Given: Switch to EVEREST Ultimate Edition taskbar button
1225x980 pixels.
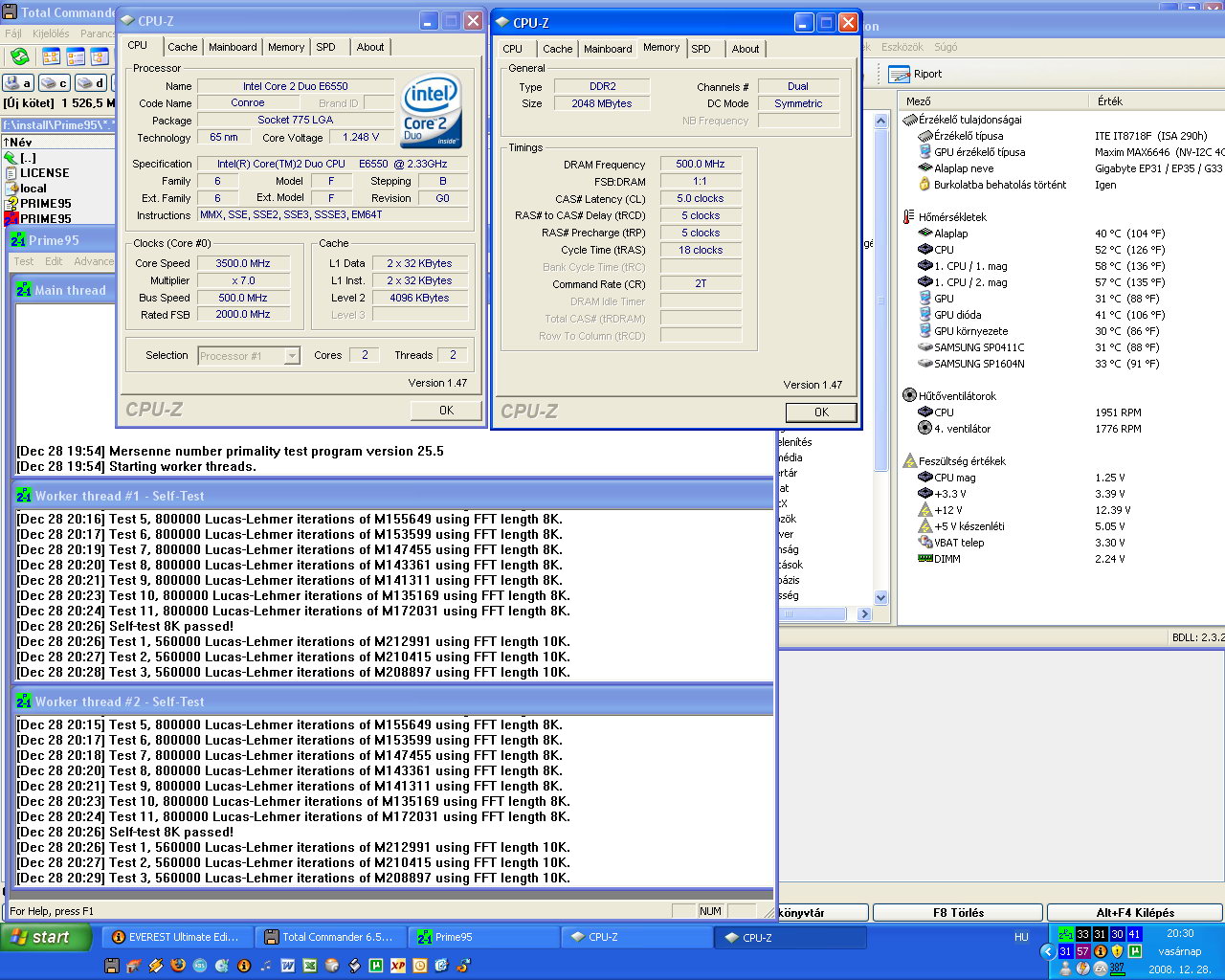Looking at the screenshot, I should coord(177,937).
